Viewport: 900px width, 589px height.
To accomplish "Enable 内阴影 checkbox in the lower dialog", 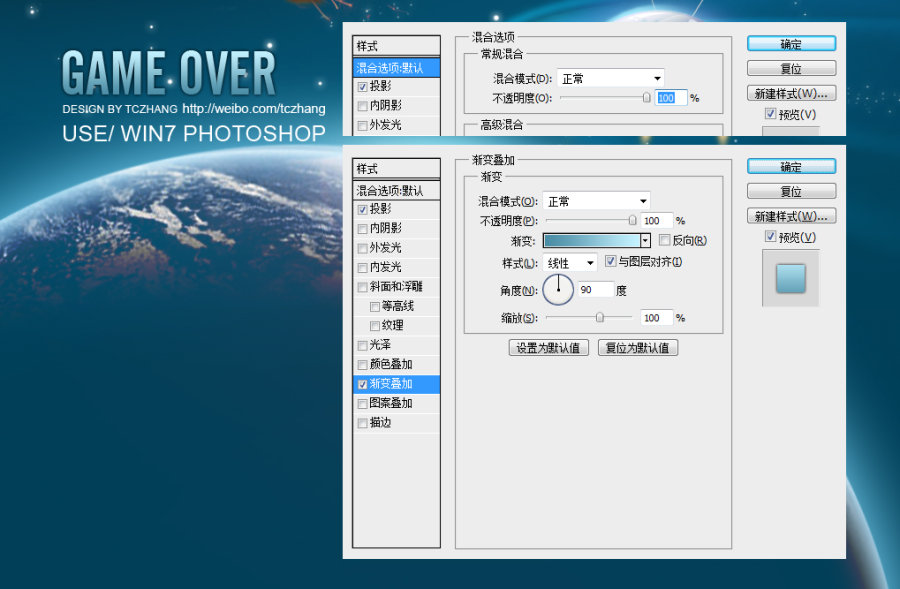I will coord(362,229).
